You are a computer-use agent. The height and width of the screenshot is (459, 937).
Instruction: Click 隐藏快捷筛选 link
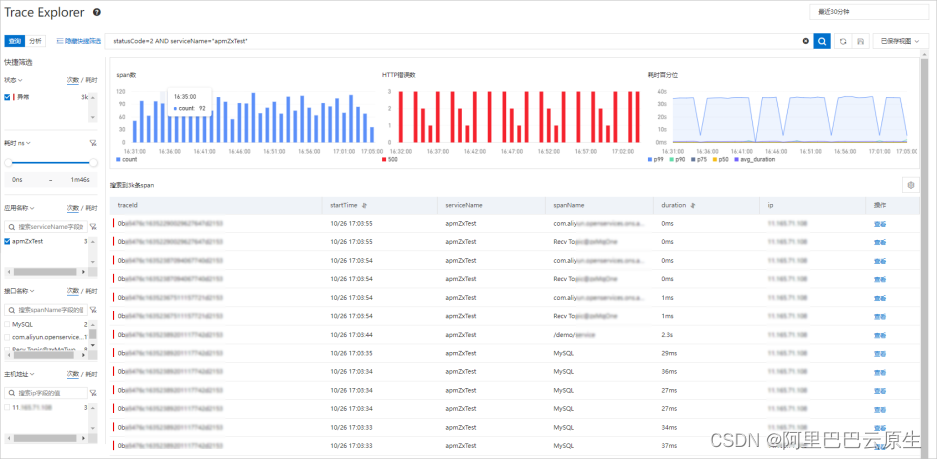[x=79, y=41]
